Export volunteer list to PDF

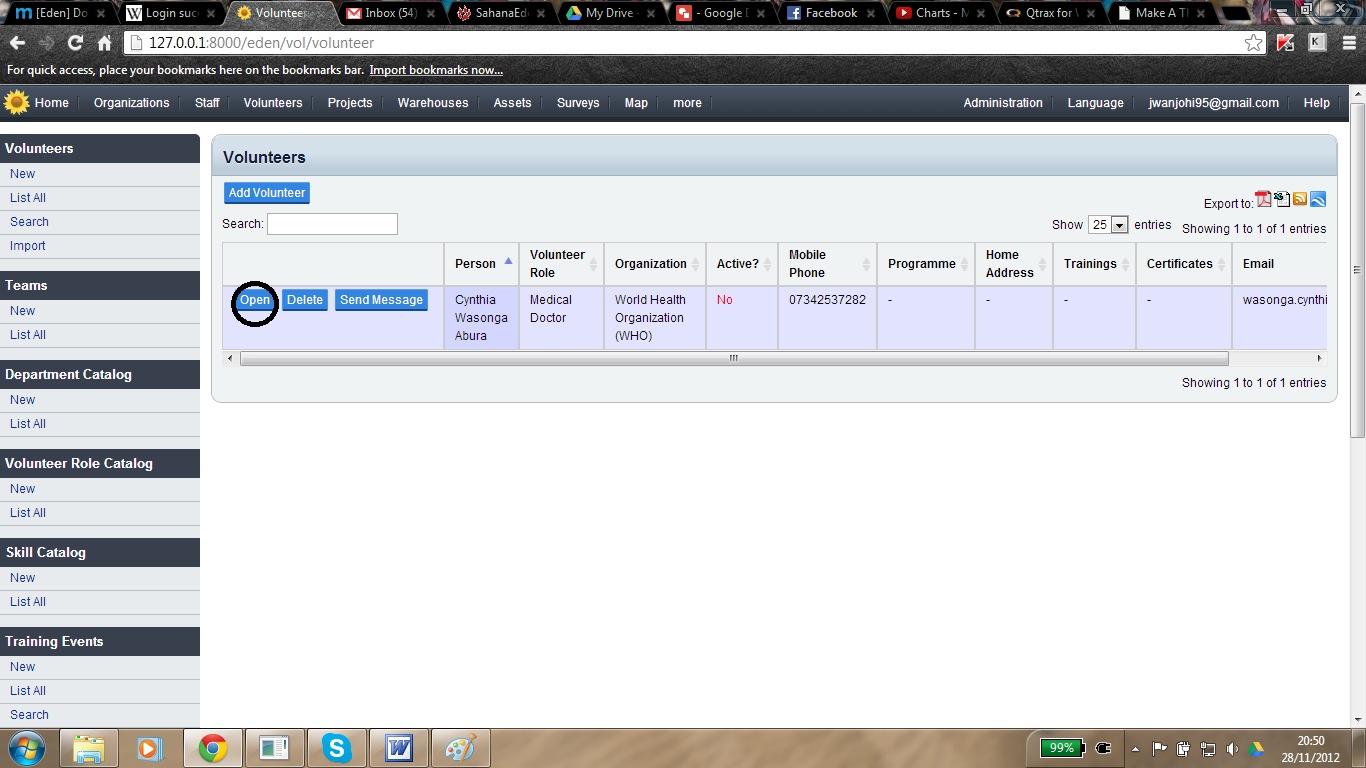(1264, 199)
